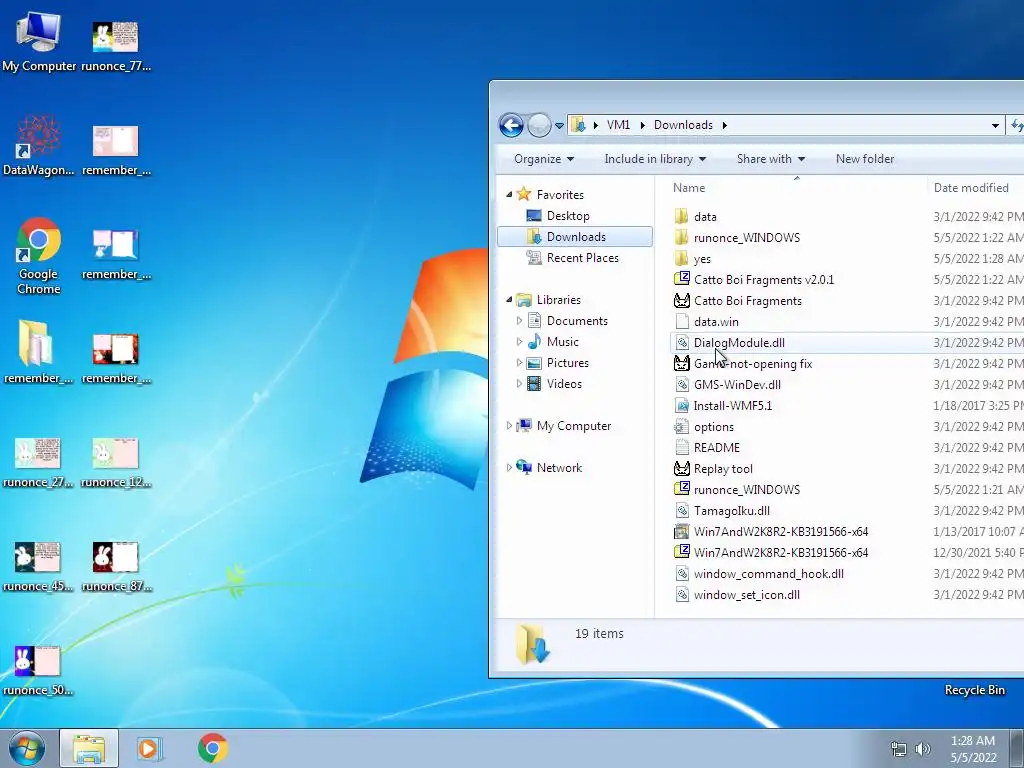Select runonce_87 image on desktop
The image size is (1024, 768).
(x=116, y=566)
